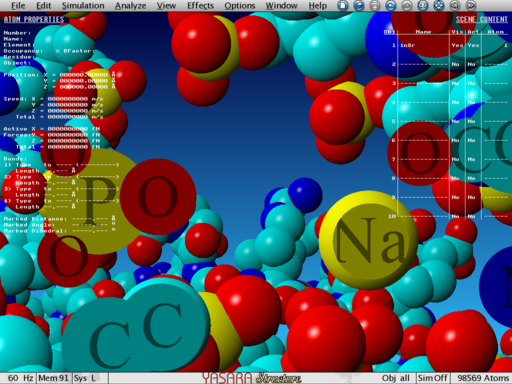Click the 'Element:' label
The image size is (512, 384).
19,45
